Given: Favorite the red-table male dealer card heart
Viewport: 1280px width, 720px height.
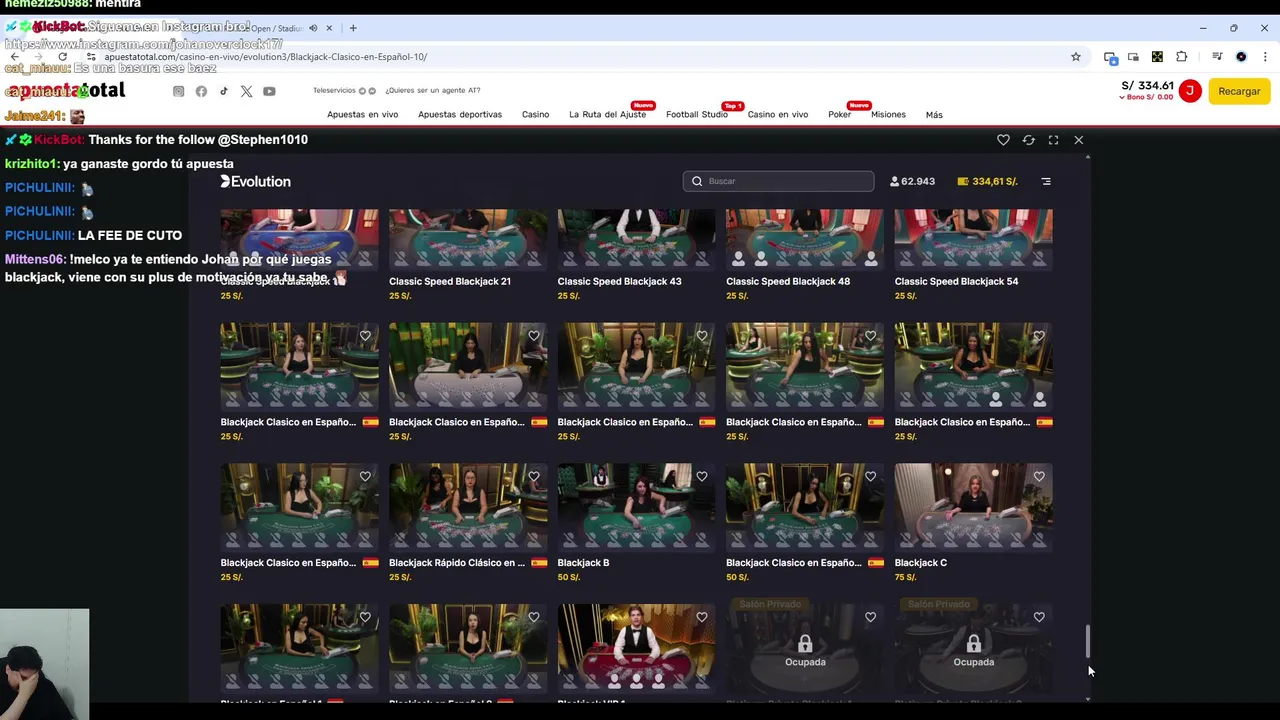Looking at the screenshot, I should click(x=702, y=618).
